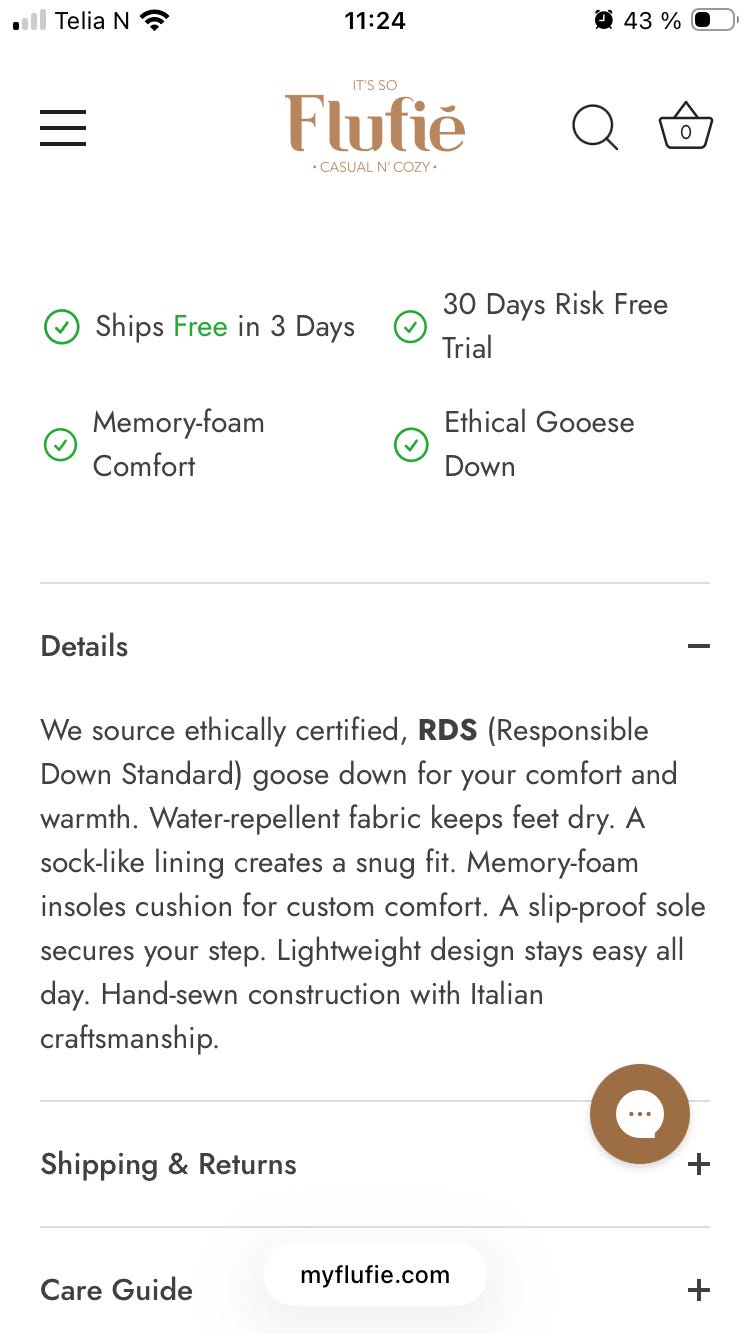Screen dimensions: 750x1334
Task: Click the check mark beside Memory-foam Comfort
Action: pyautogui.click(x=61, y=444)
